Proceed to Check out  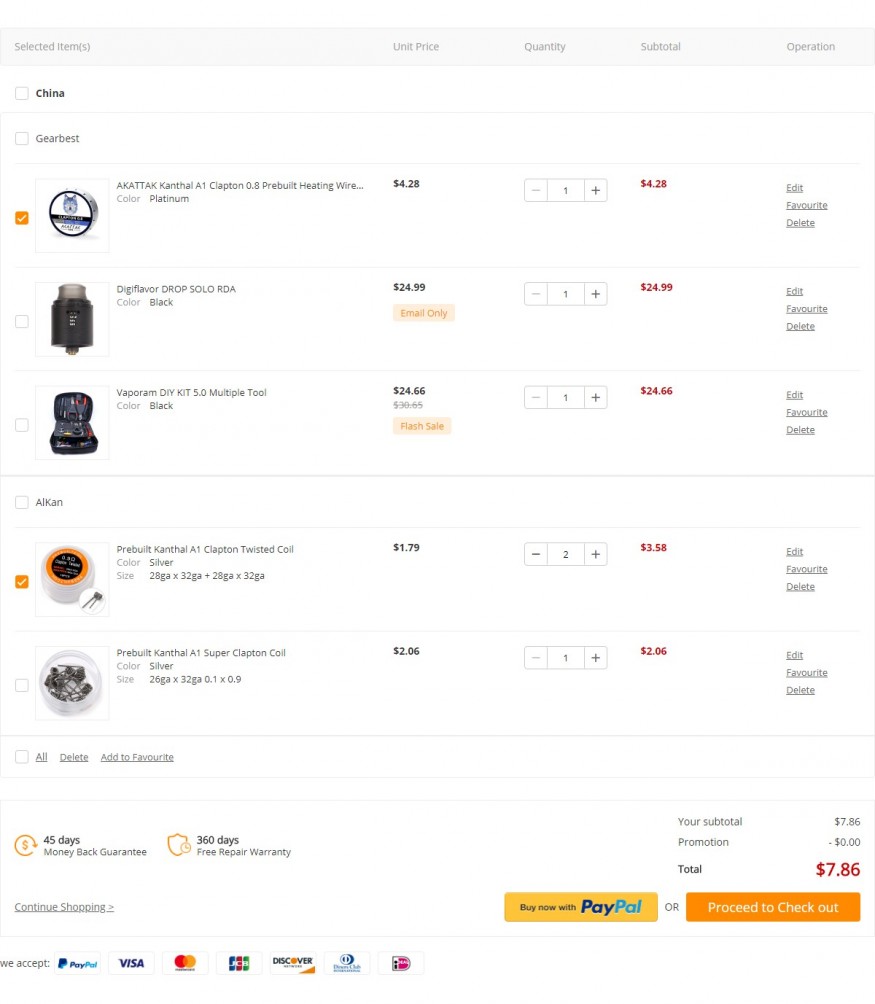click(773, 907)
